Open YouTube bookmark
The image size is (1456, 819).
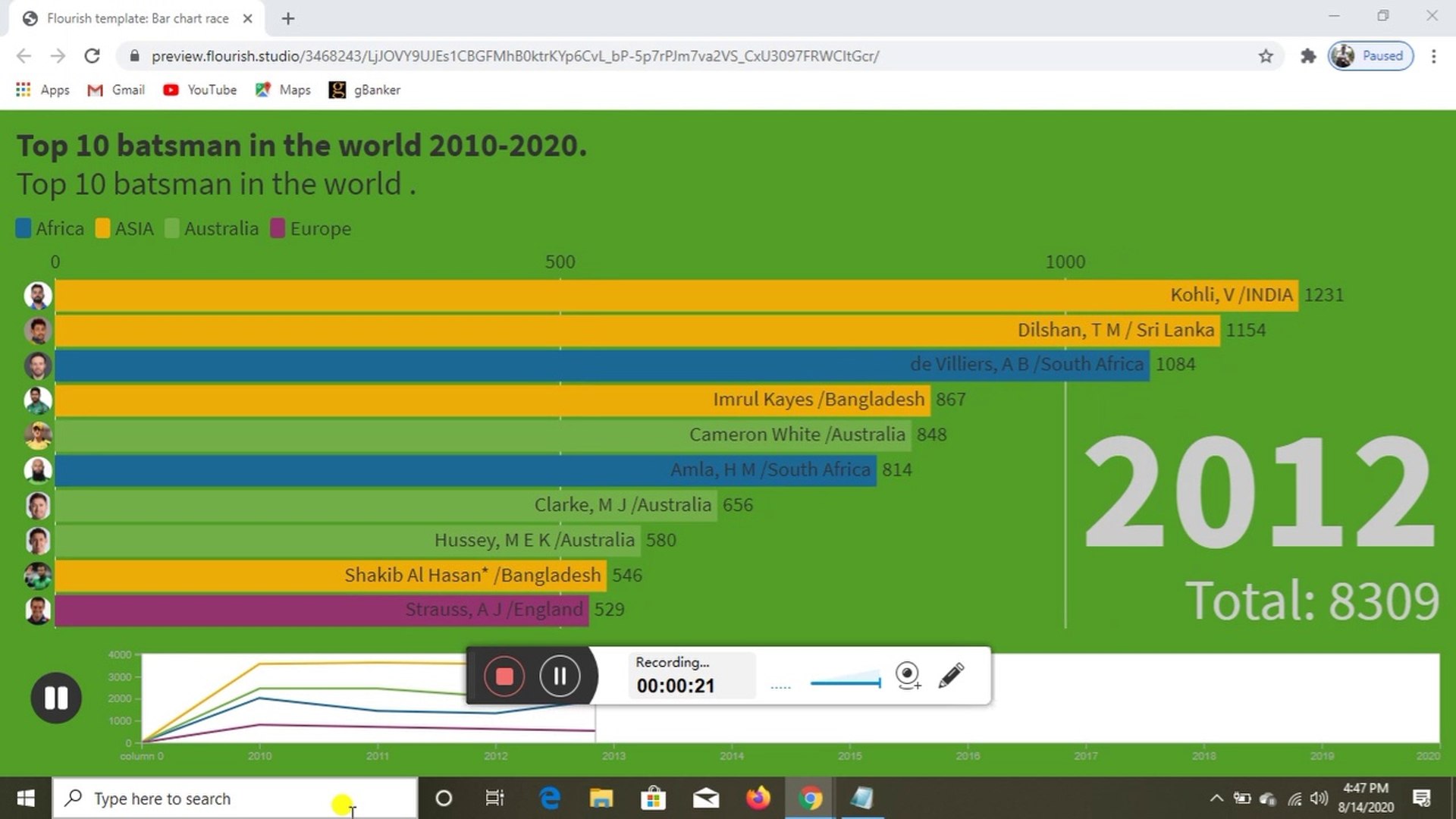click(x=199, y=89)
